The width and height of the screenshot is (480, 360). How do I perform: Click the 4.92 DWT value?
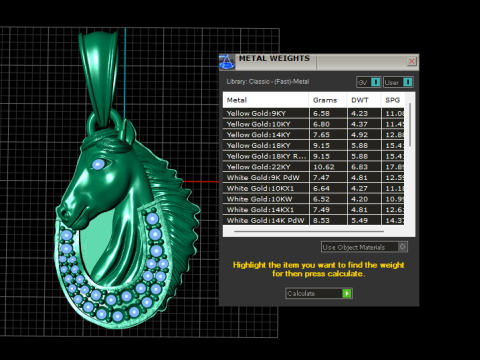[x=359, y=135]
